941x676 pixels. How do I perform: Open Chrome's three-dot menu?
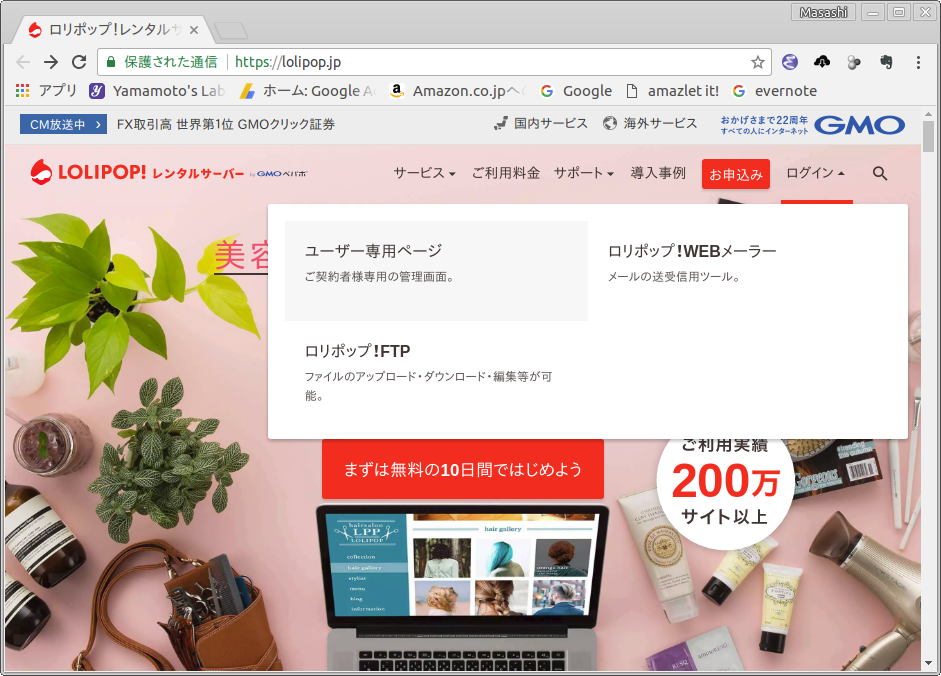tap(918, 62)
